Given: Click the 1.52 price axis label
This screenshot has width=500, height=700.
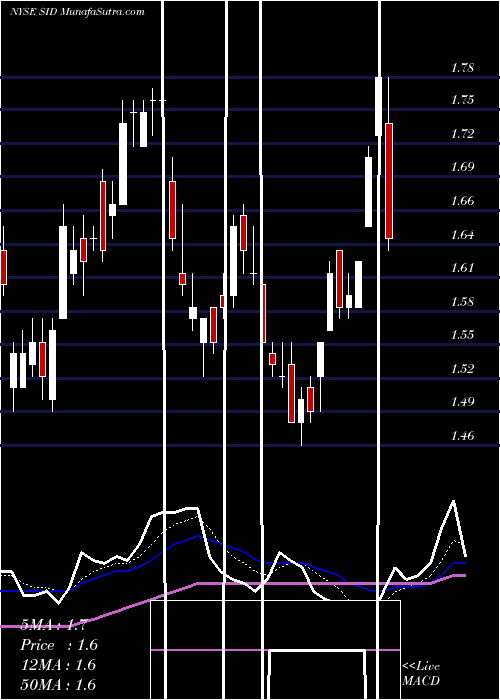Looking at the screenshot, I should pos(462,369).
